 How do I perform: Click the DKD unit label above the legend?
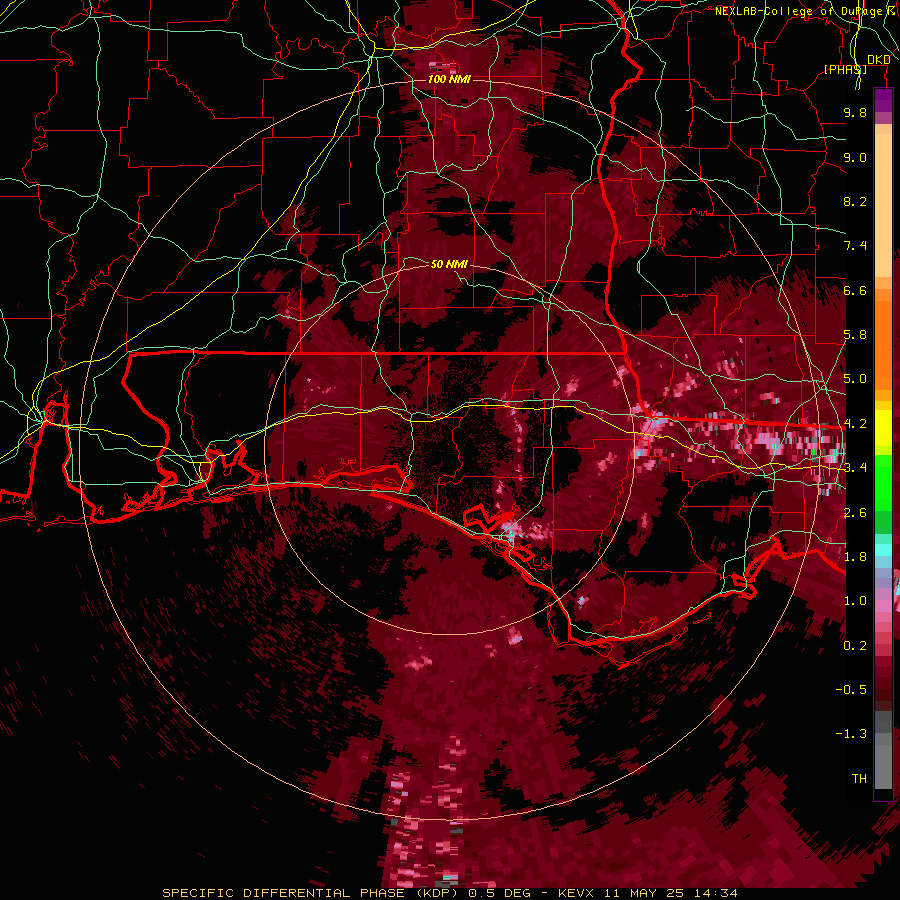point(879,60)
